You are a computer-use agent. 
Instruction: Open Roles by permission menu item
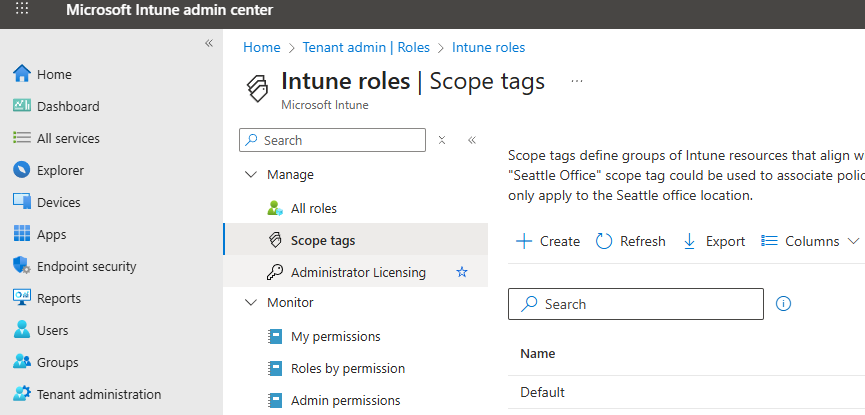(347, 369)
